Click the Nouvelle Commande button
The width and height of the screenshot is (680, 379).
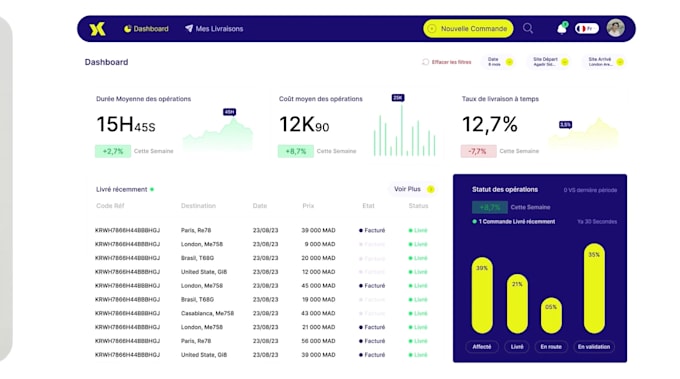tap(468, 29)
